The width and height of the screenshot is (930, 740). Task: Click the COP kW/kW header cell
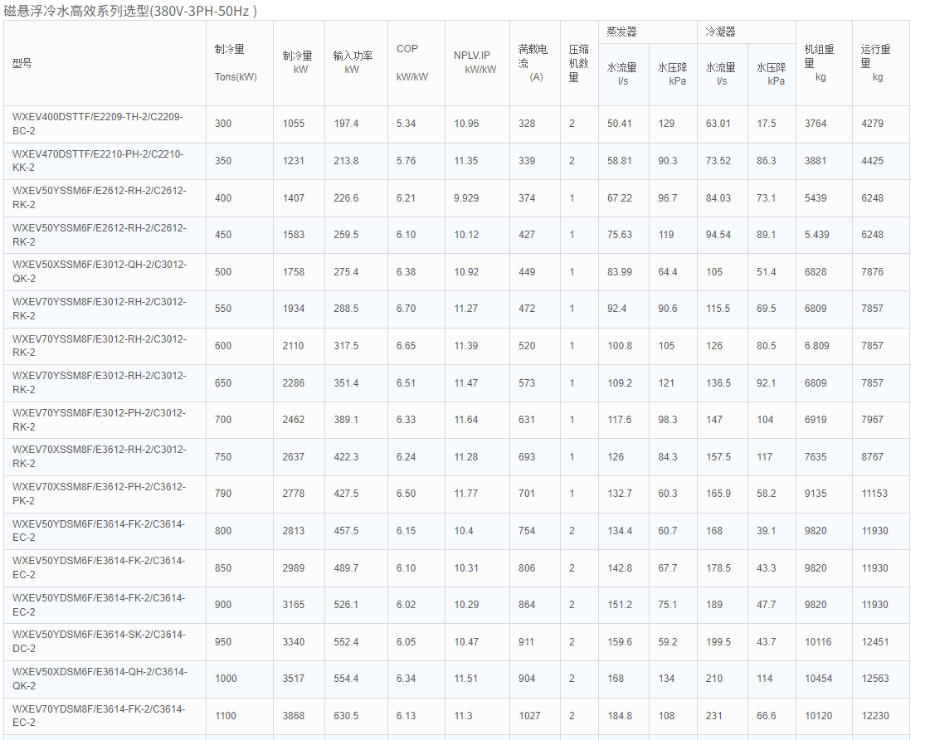tap(411, 62)
